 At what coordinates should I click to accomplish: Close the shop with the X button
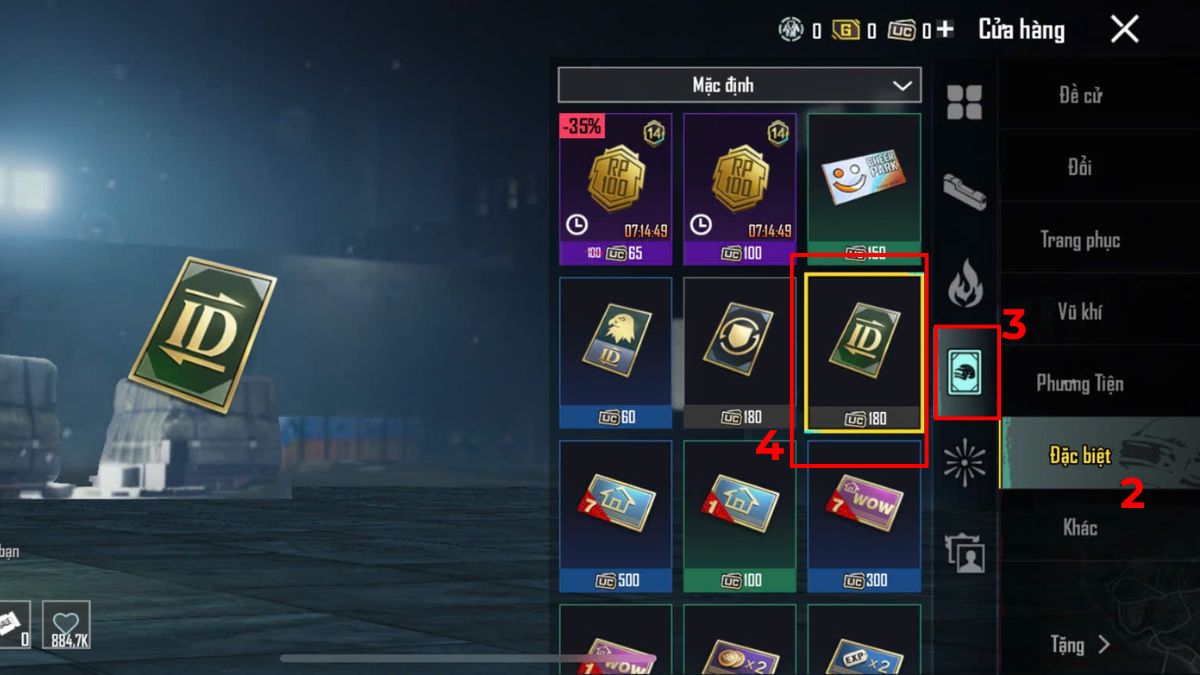[x=1125, y=29]
